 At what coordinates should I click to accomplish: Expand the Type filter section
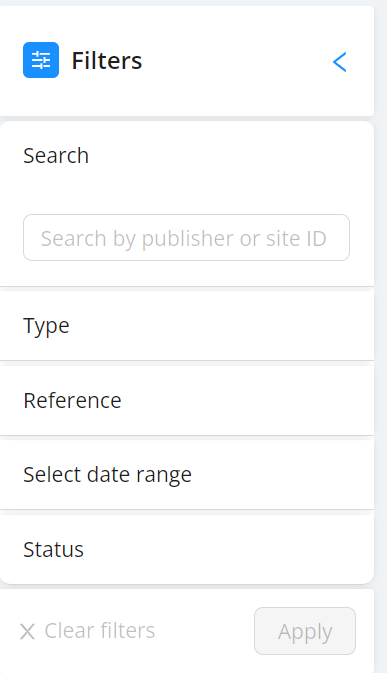point(187,326)
